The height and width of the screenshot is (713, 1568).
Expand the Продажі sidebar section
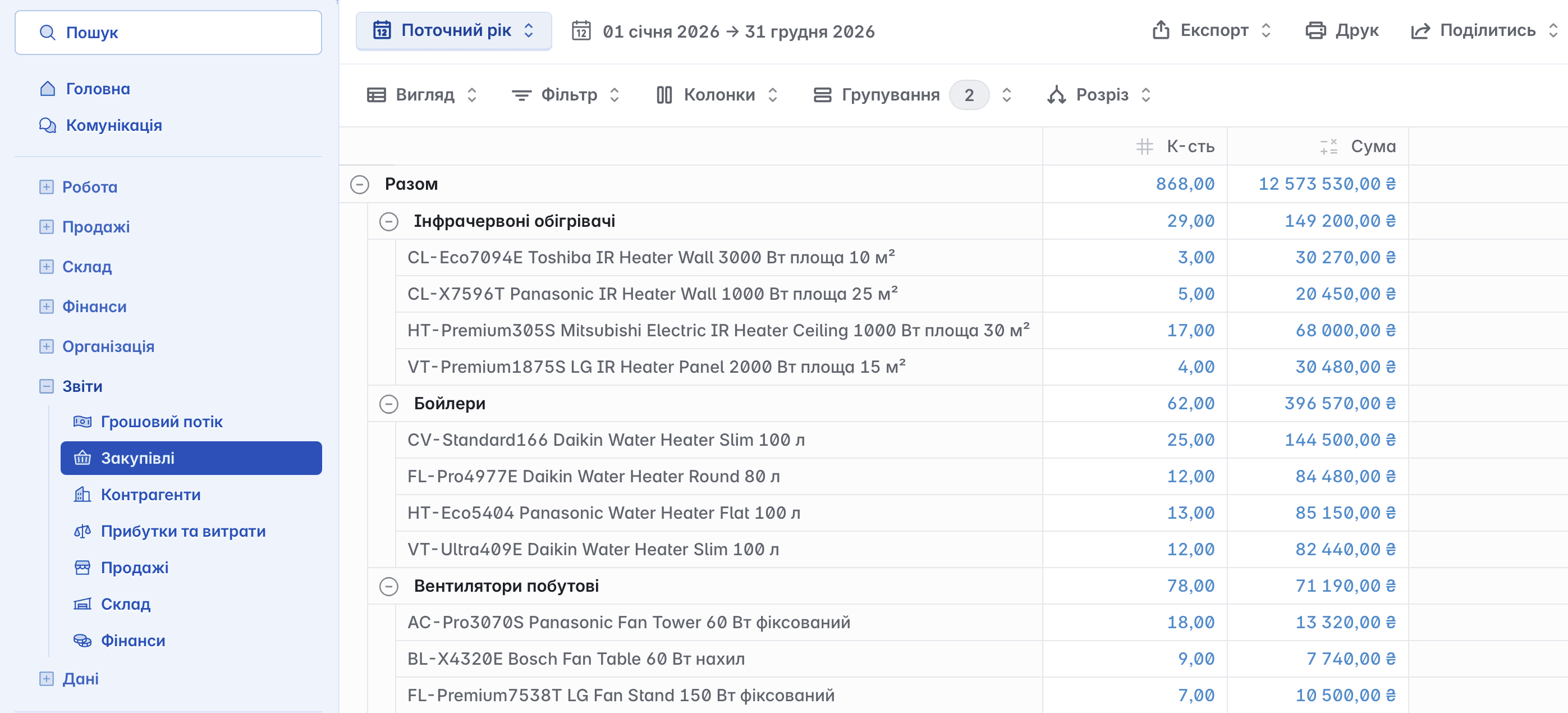click(x=46, y=227)
